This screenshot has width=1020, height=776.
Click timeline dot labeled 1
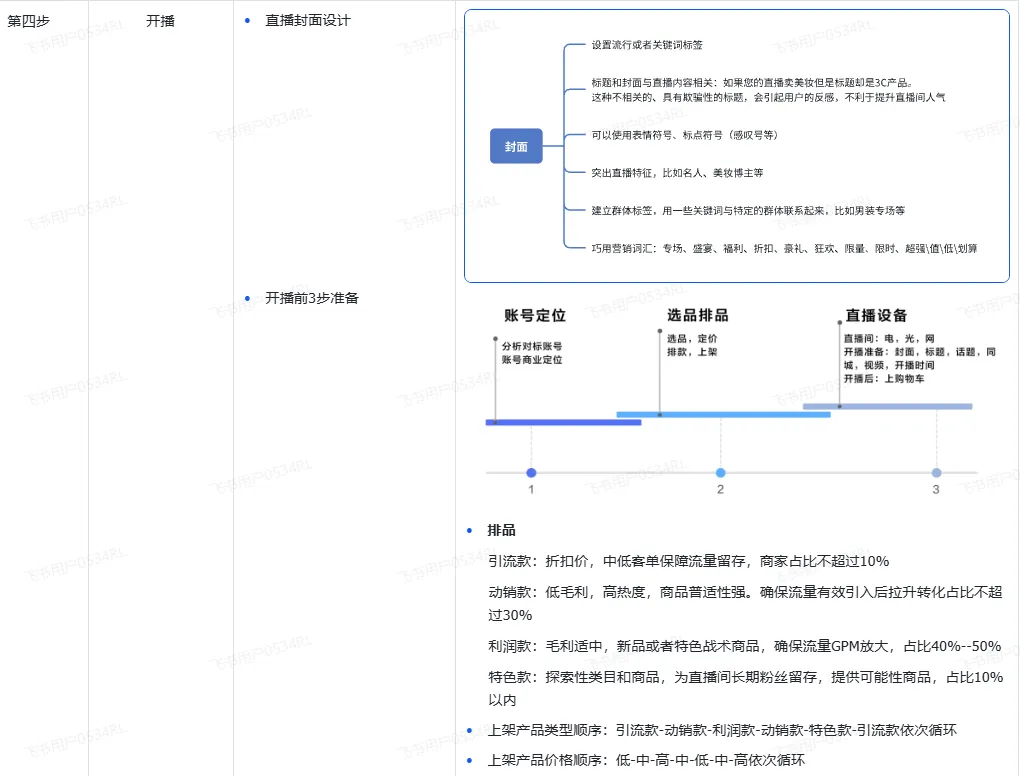pyautogui.click(x=531, y=473)
